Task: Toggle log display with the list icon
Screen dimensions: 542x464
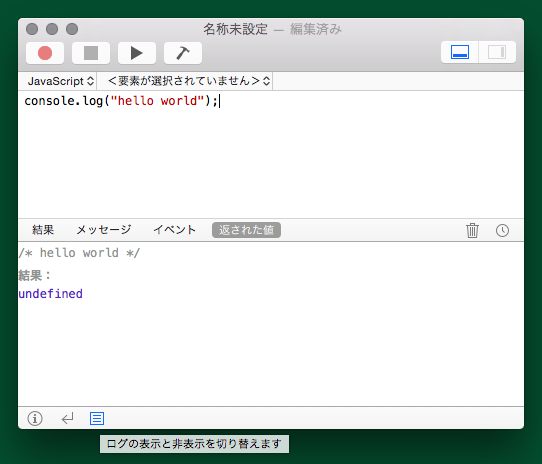Action: [97, 418]
